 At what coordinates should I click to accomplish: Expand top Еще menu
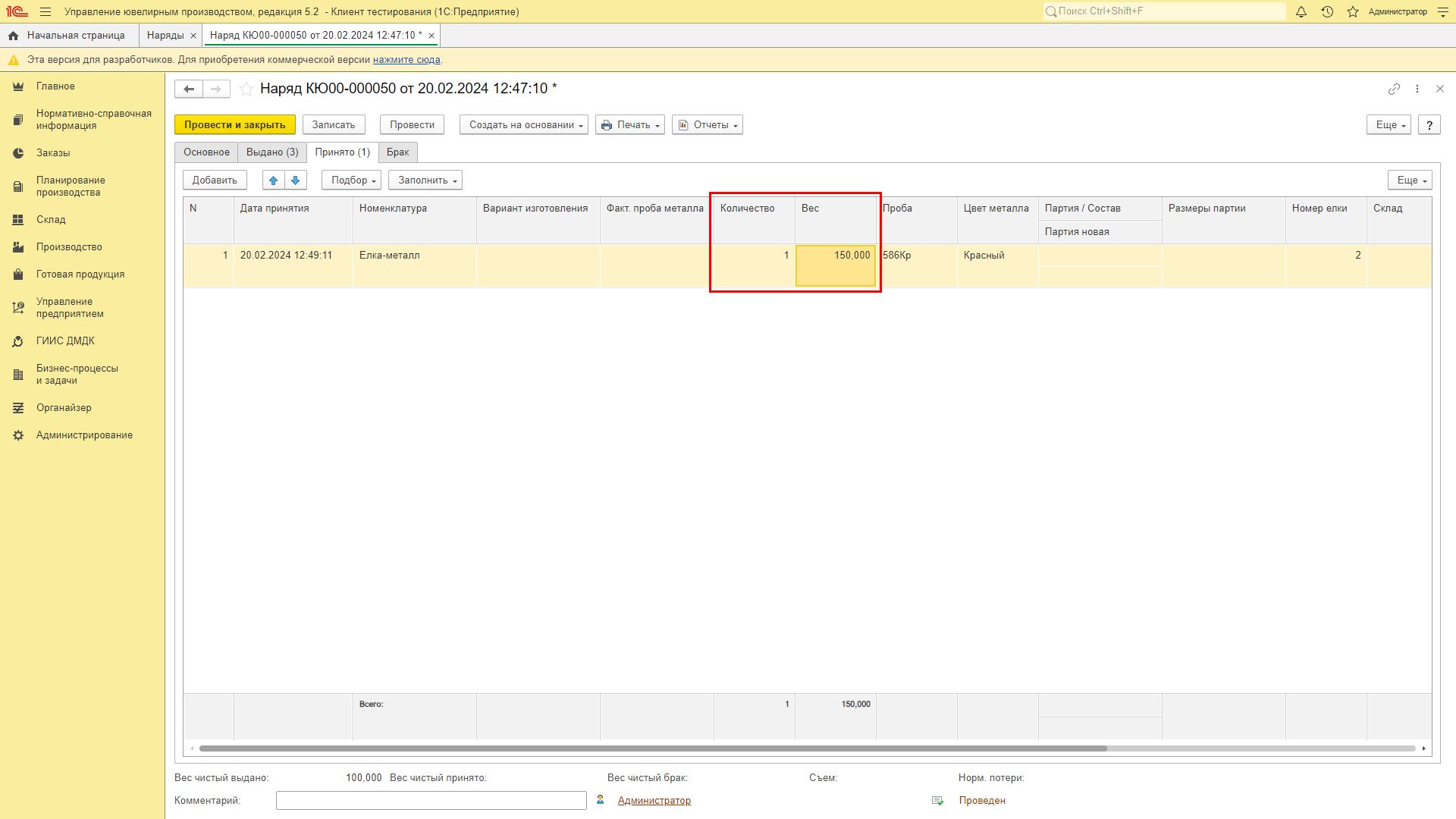click(1389, 125)
